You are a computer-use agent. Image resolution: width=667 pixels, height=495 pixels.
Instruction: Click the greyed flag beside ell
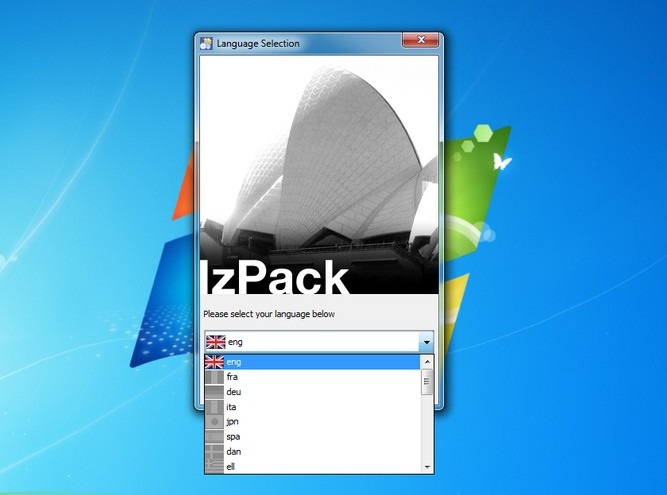point(214,466)
